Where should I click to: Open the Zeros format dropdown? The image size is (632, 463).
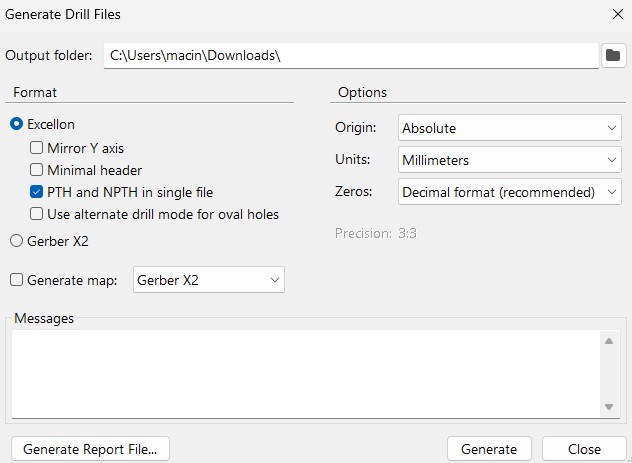tap(509, 192)
